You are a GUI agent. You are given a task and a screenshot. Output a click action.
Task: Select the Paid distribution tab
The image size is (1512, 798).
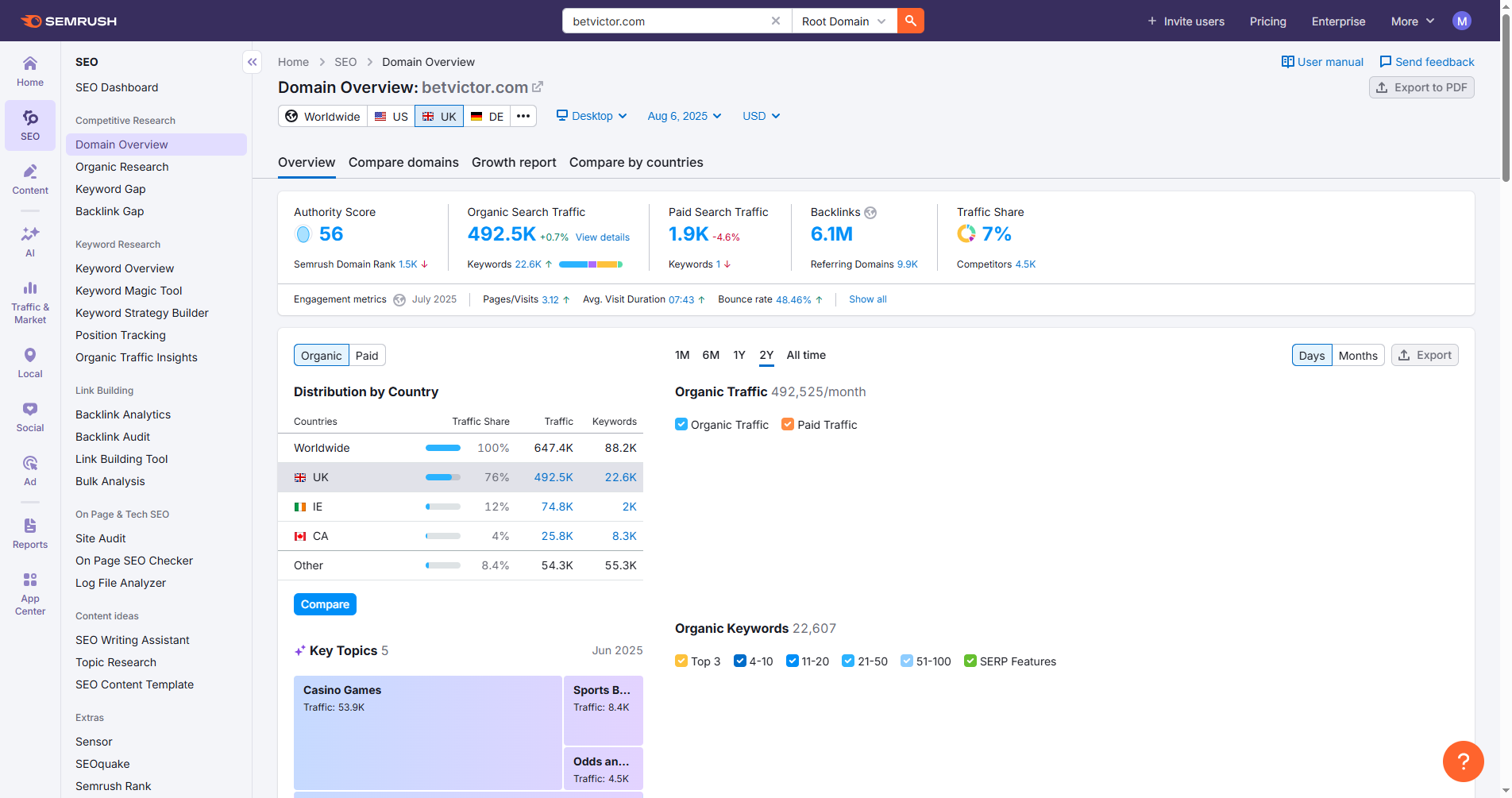(367, 355)
